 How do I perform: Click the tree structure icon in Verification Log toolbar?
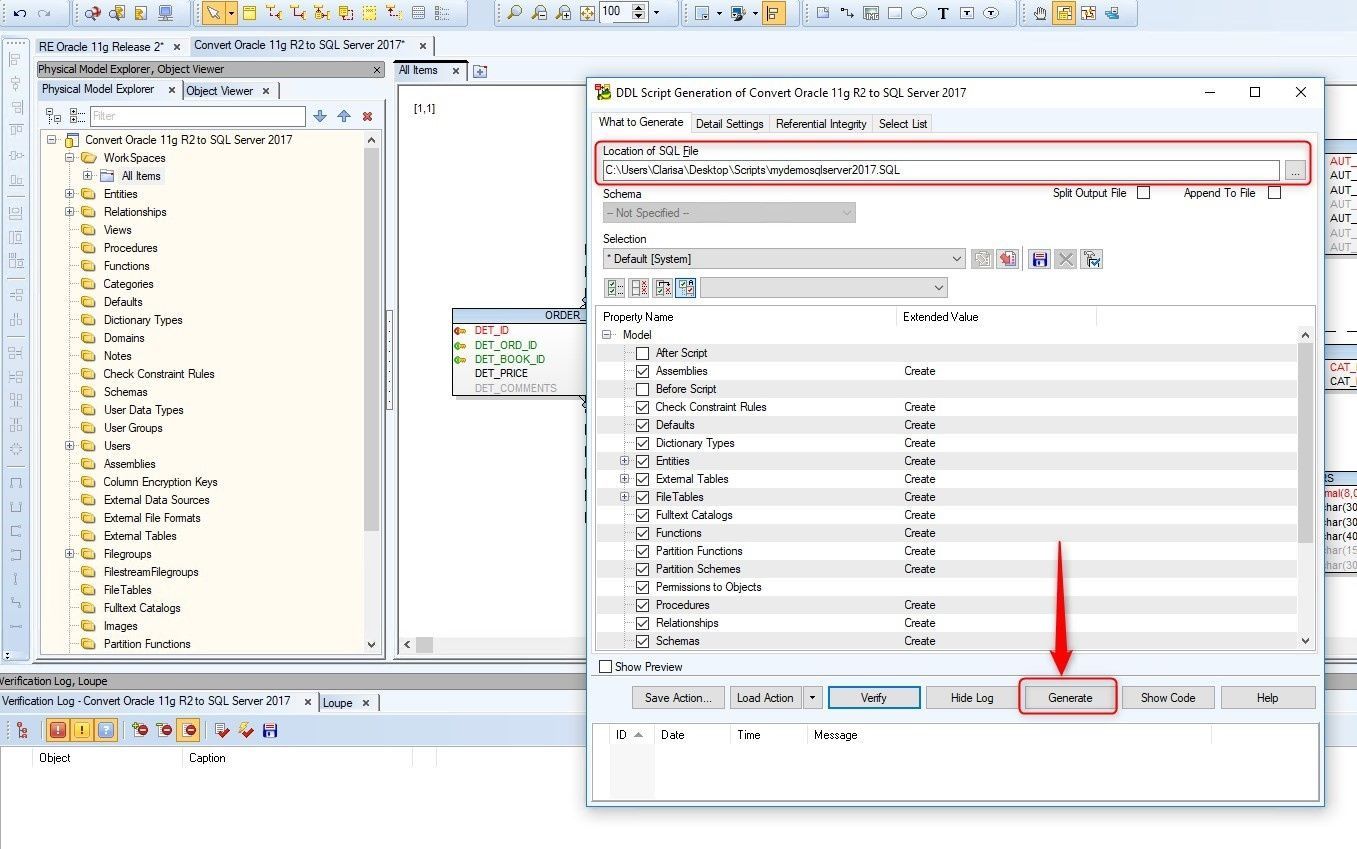pos(22,730)
